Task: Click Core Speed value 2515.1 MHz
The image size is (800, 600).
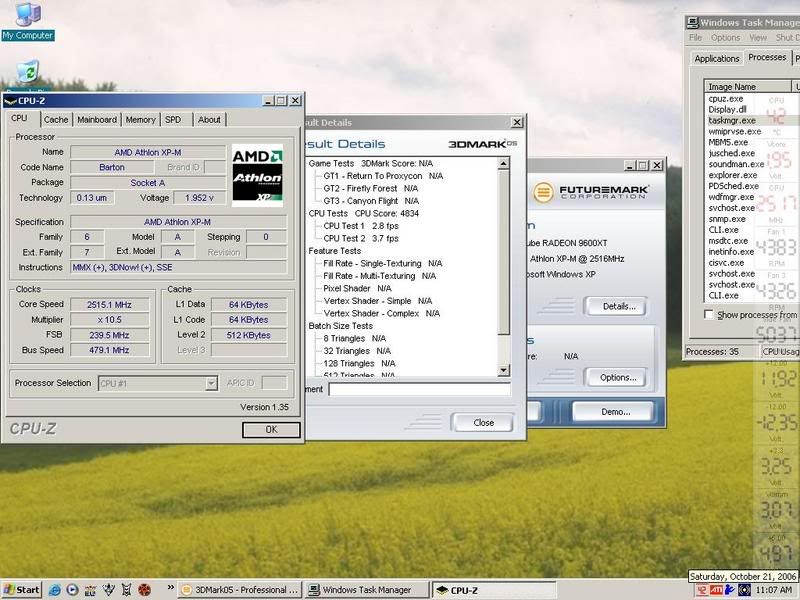Action: point(109,305)
